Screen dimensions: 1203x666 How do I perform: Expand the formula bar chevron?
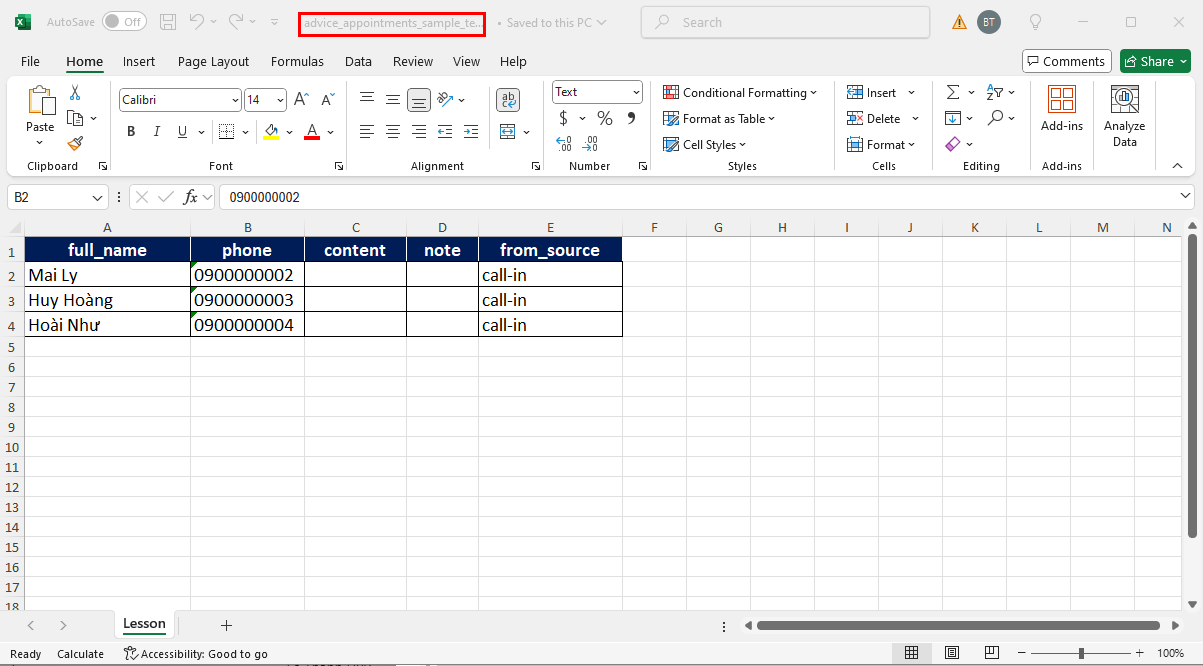[x=1186, y=197]
